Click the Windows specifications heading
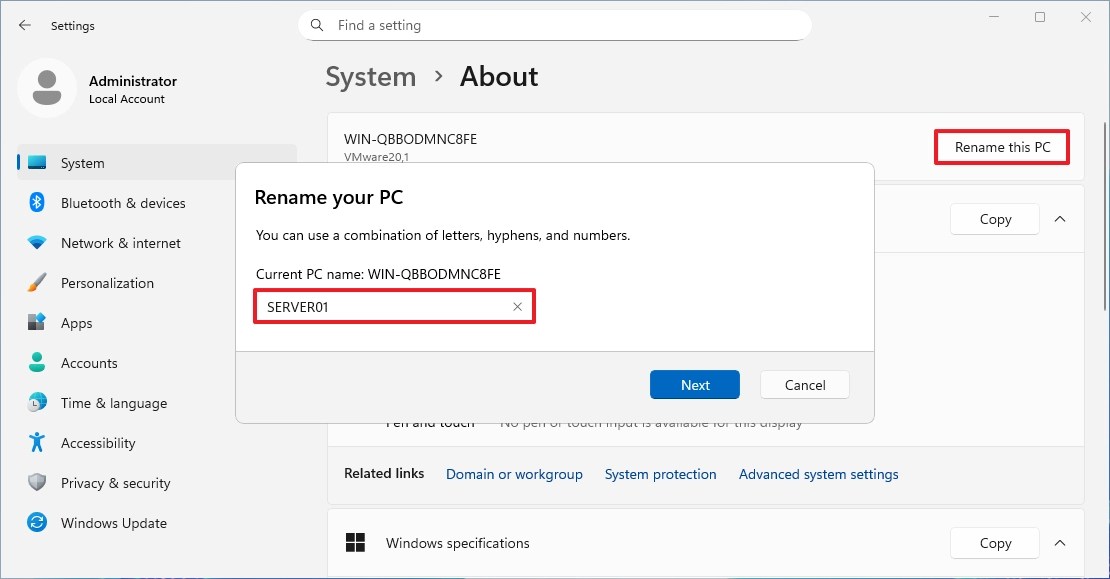This screenshot has height=579, width=1110. coord(457,543)
